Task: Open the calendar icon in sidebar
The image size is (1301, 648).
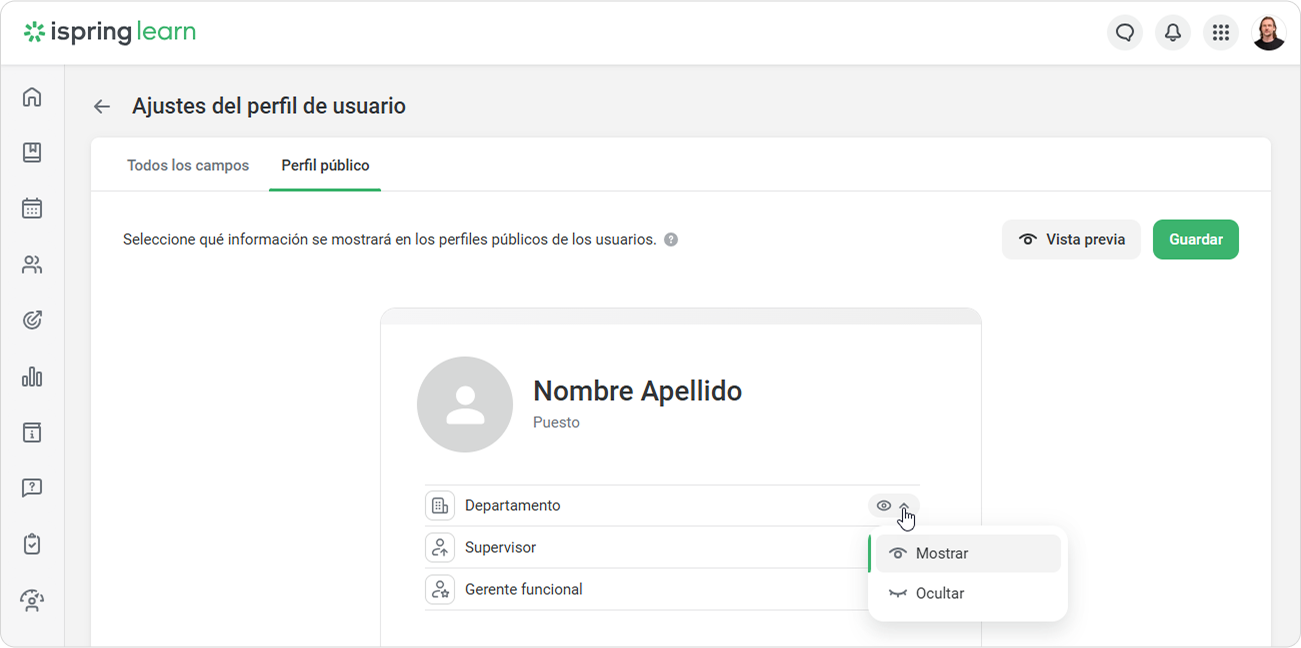Action: pyautogui.click(x=32, y=209)
